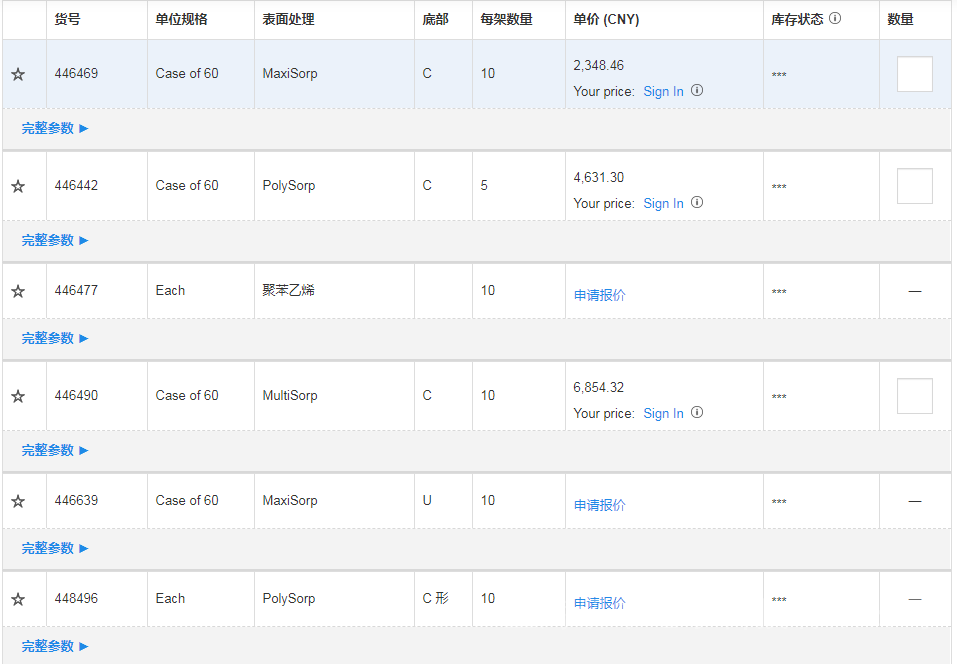
Task: Toggle star for product 448496
Action: 18,599
